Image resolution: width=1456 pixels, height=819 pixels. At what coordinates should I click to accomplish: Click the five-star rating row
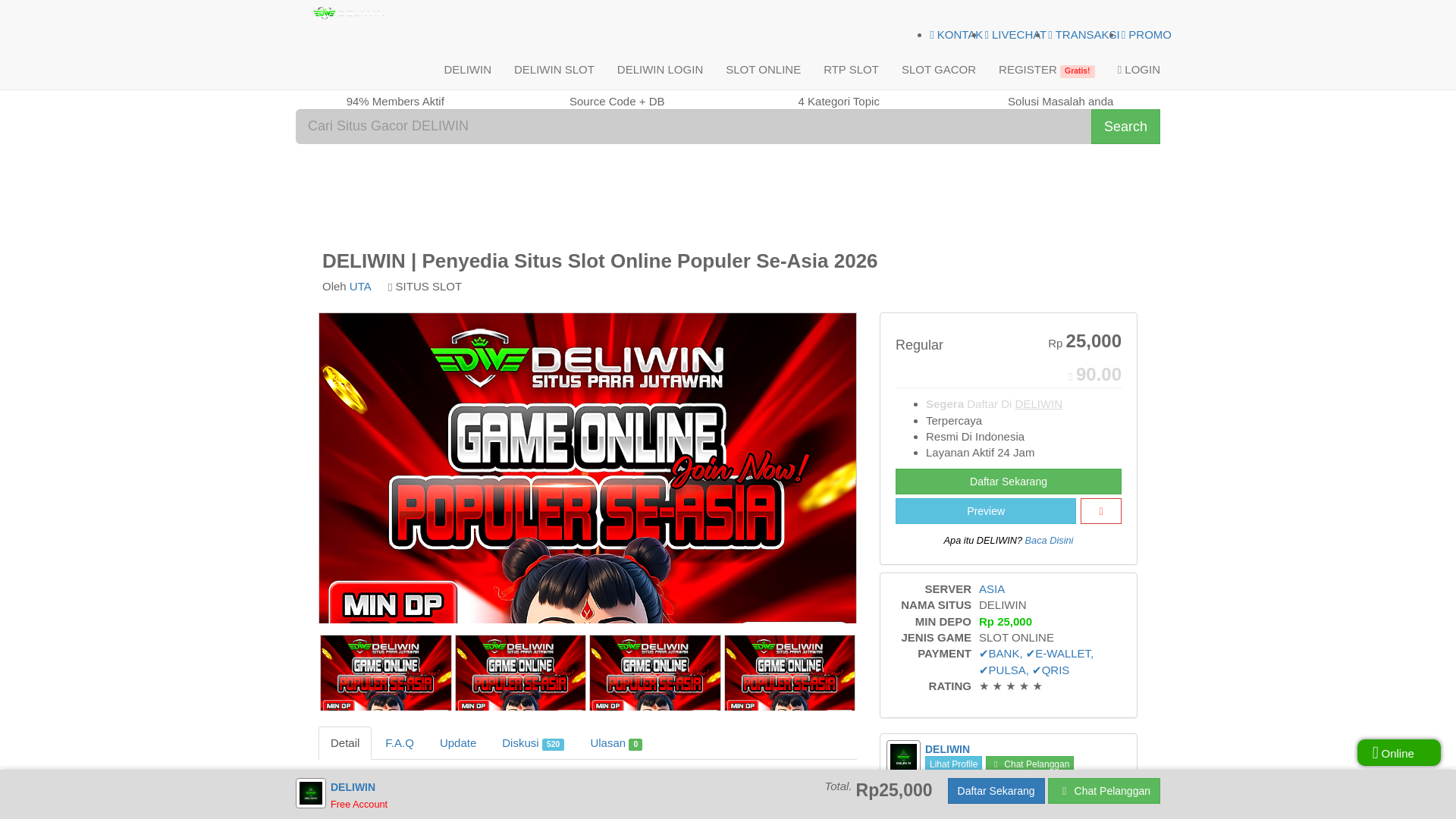click(x=1010, y=686)
